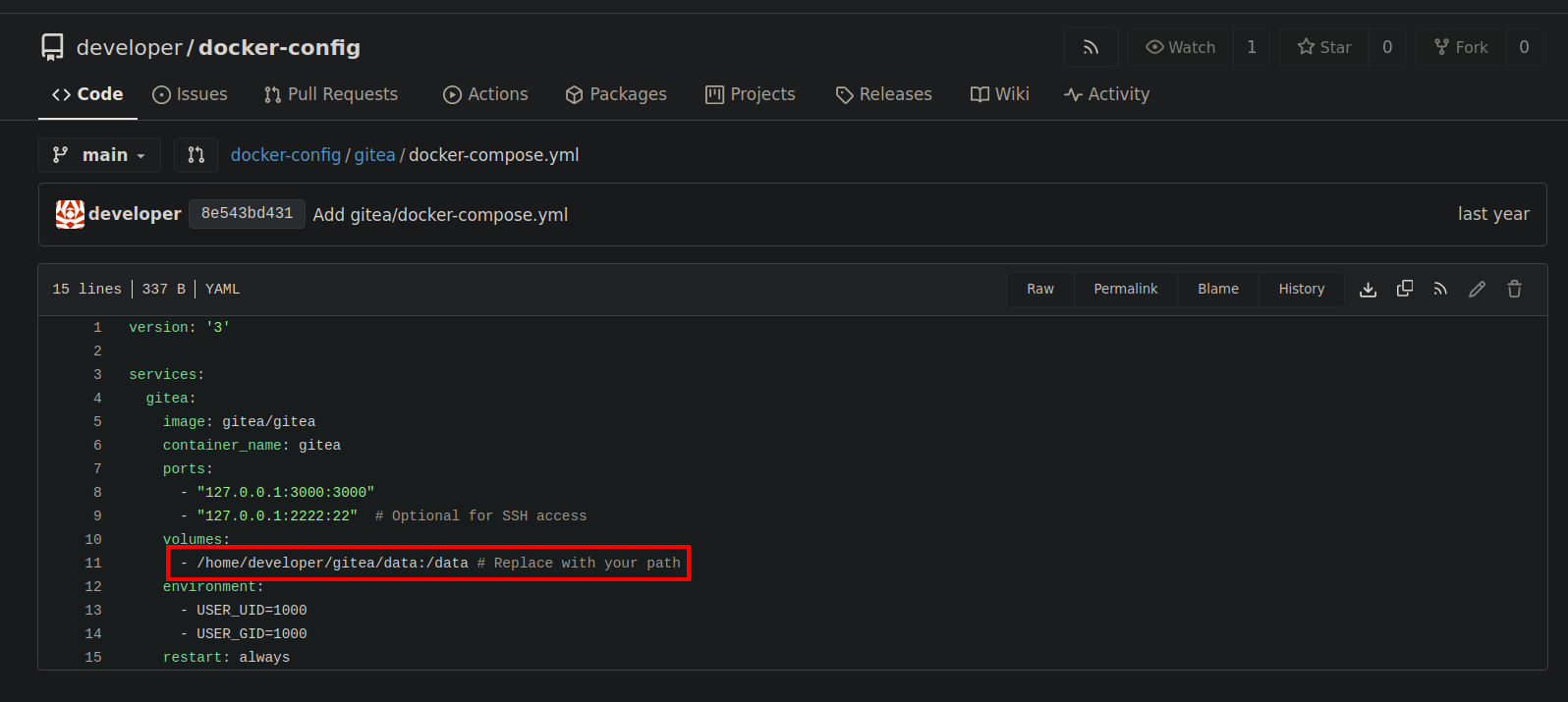Click the text "version: '3'"
The height and width of the screenshot is (702, 1568).
pos(179,327)
